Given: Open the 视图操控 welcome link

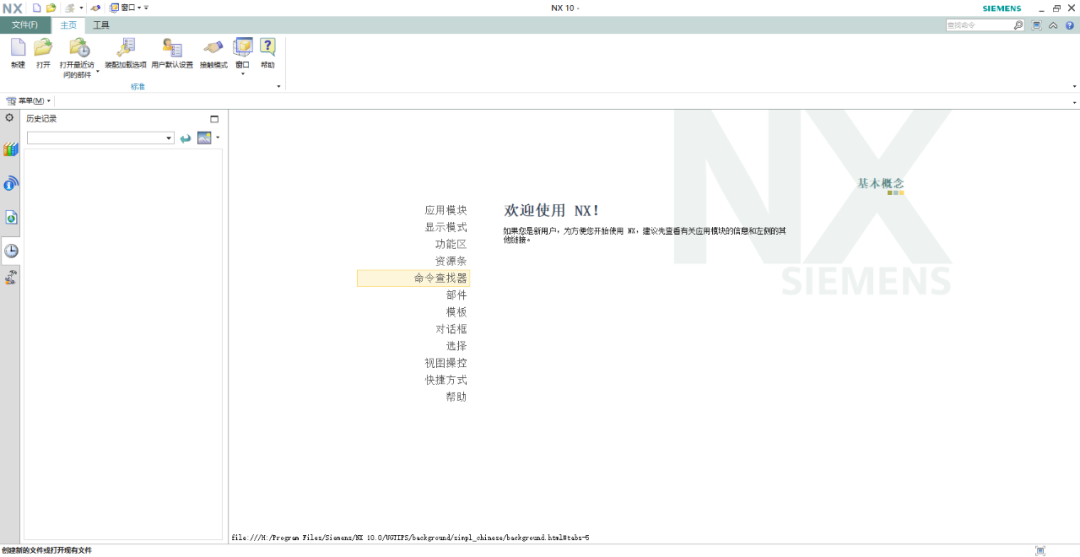Looking at the screenshot, I should (x=446, y=363).
